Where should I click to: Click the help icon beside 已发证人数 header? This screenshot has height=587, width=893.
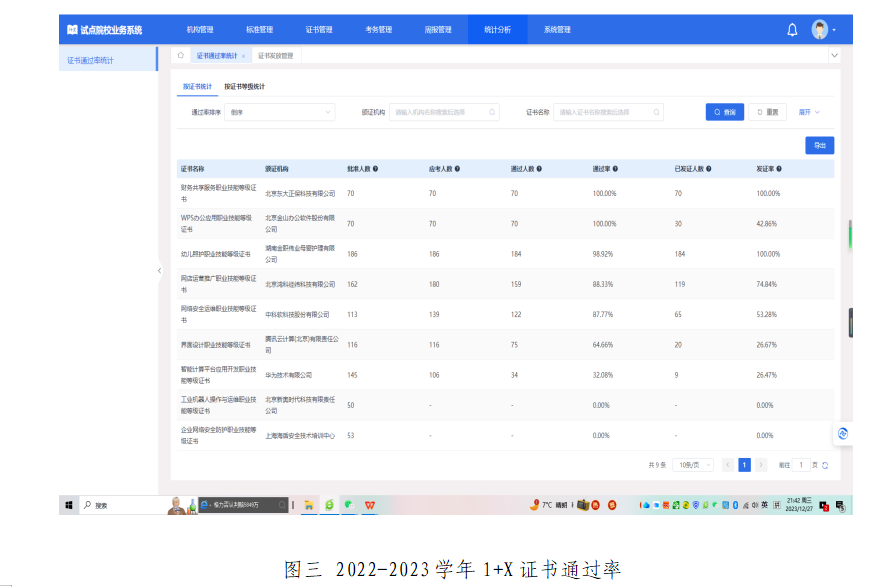coord(708,169)
